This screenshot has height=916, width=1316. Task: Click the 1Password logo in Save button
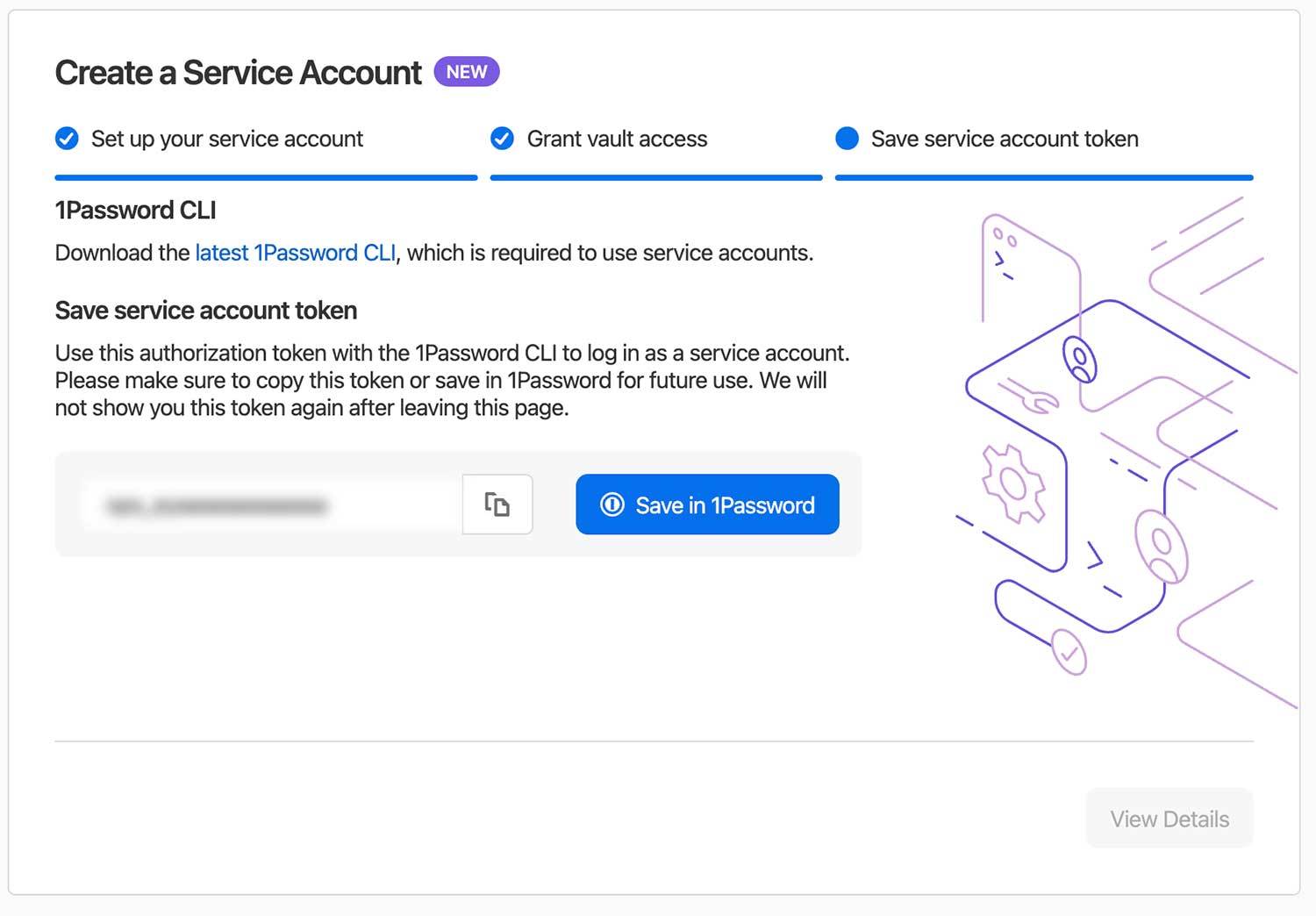612,505
